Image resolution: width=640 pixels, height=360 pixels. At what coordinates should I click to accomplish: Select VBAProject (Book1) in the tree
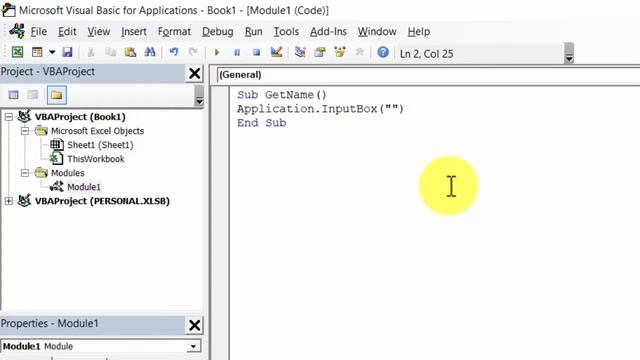coord(80,117)
